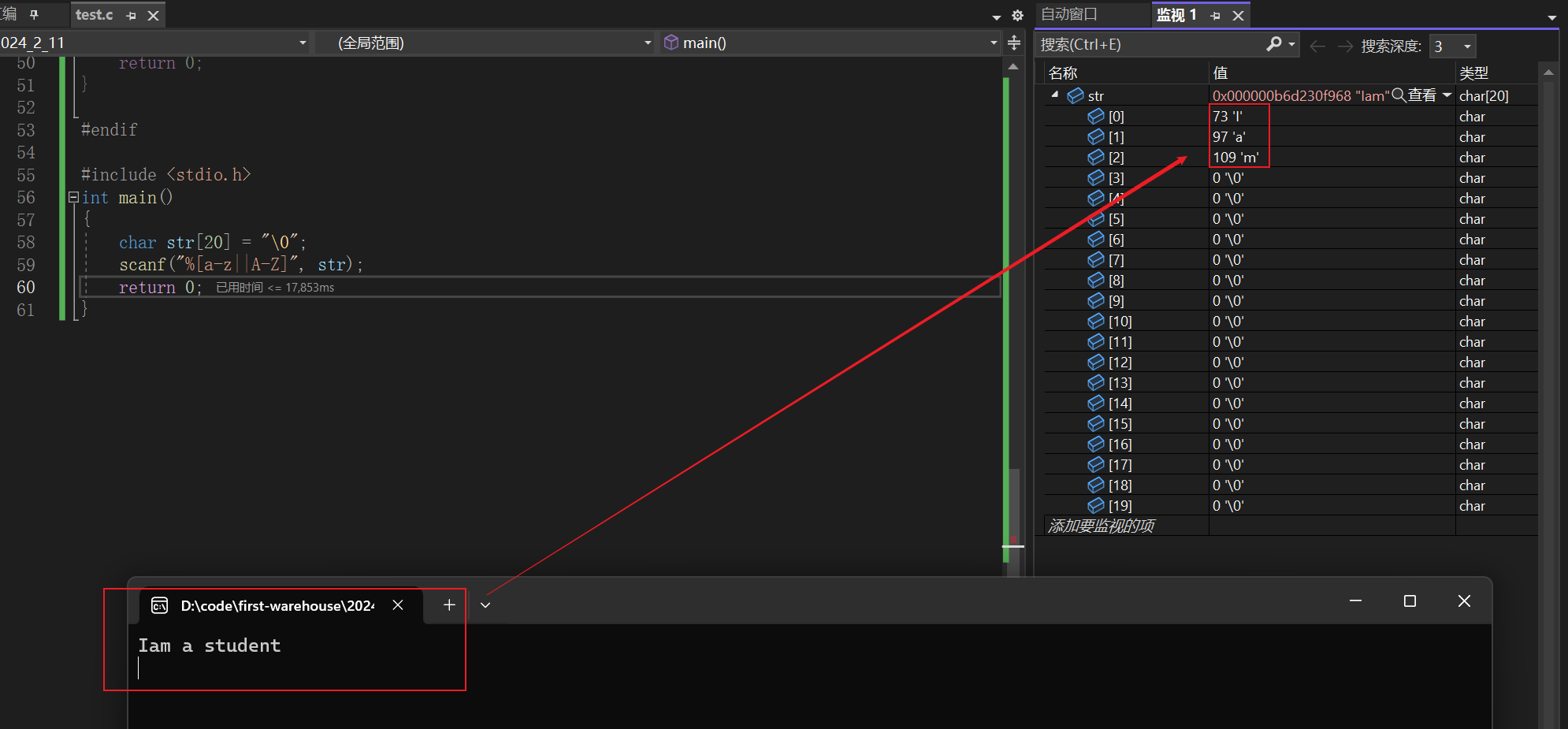Viewport: 1568px width, 729px height.
Task: Click the 类型 column header
Action: tap(1473, 73)
